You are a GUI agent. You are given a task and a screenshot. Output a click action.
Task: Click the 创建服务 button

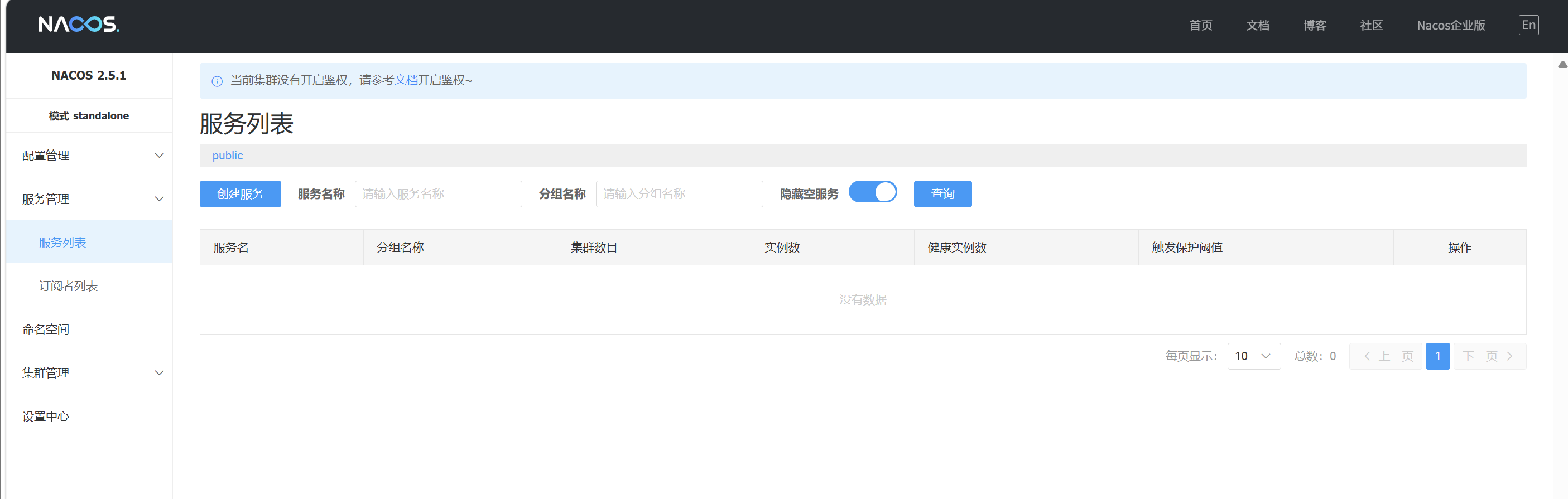(241, 194)
